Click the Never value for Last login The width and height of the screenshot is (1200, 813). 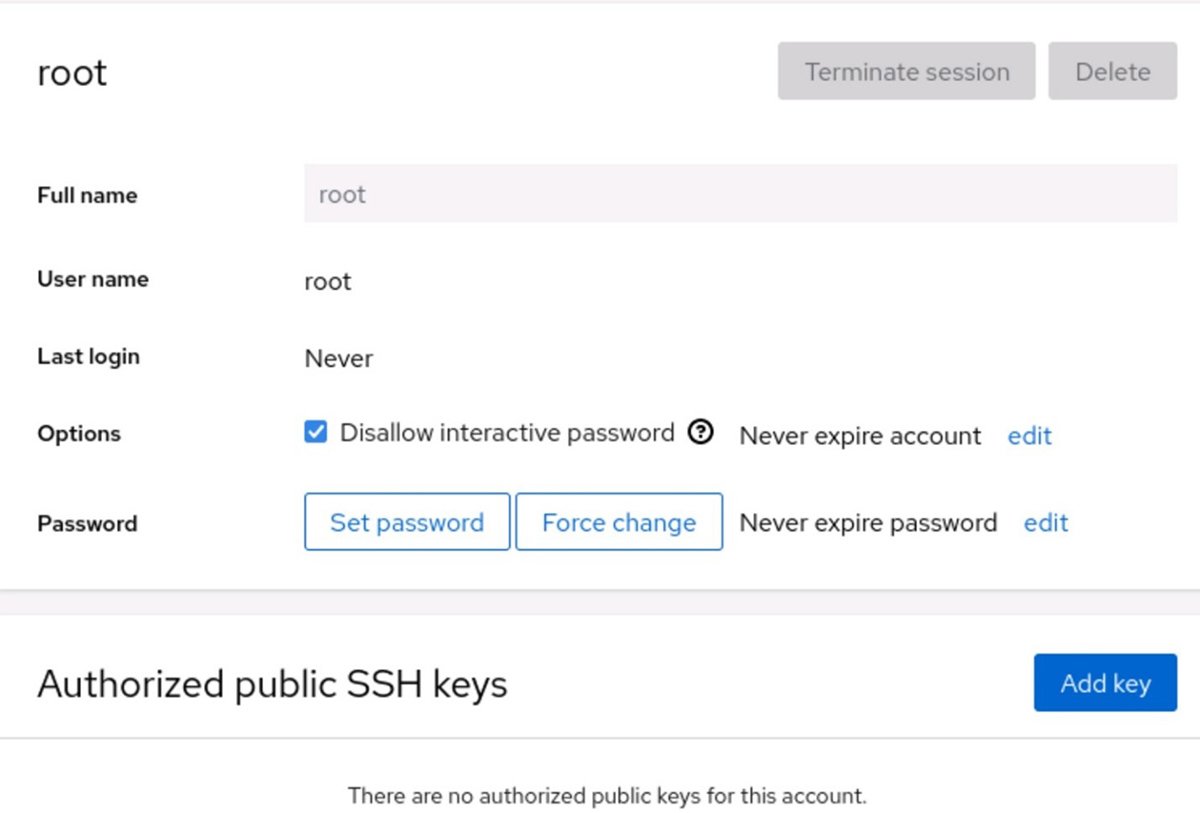coord(339,359)
